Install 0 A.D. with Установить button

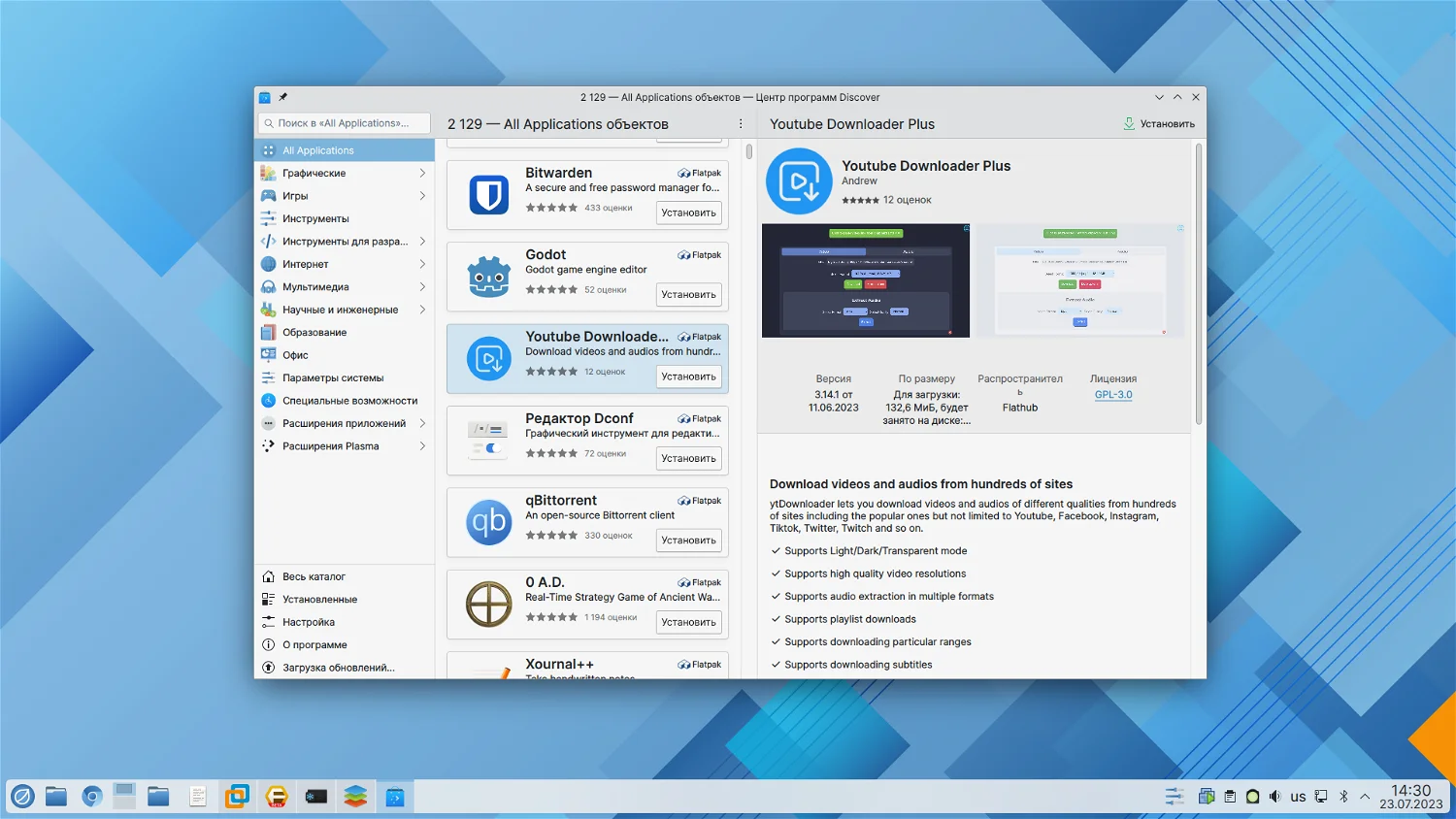tap(689, 622)
